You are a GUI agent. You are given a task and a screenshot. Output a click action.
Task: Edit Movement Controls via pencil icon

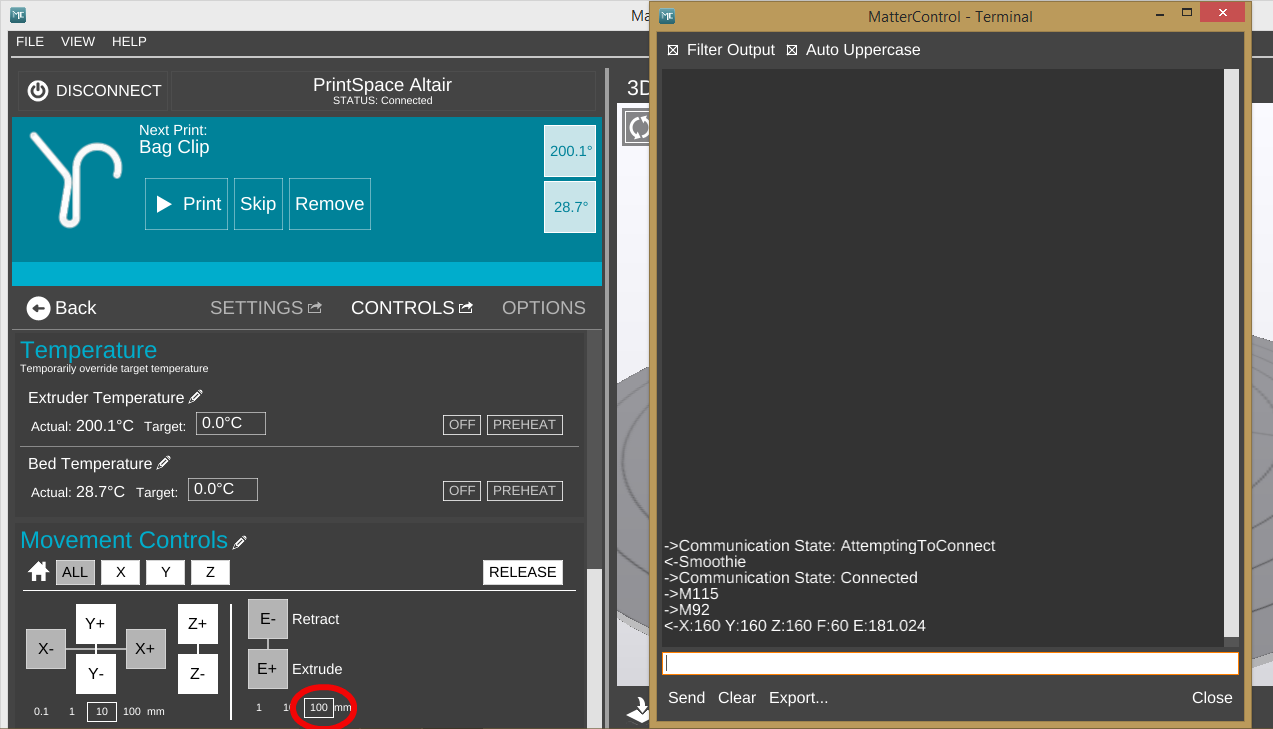click(x=240, y=542)
